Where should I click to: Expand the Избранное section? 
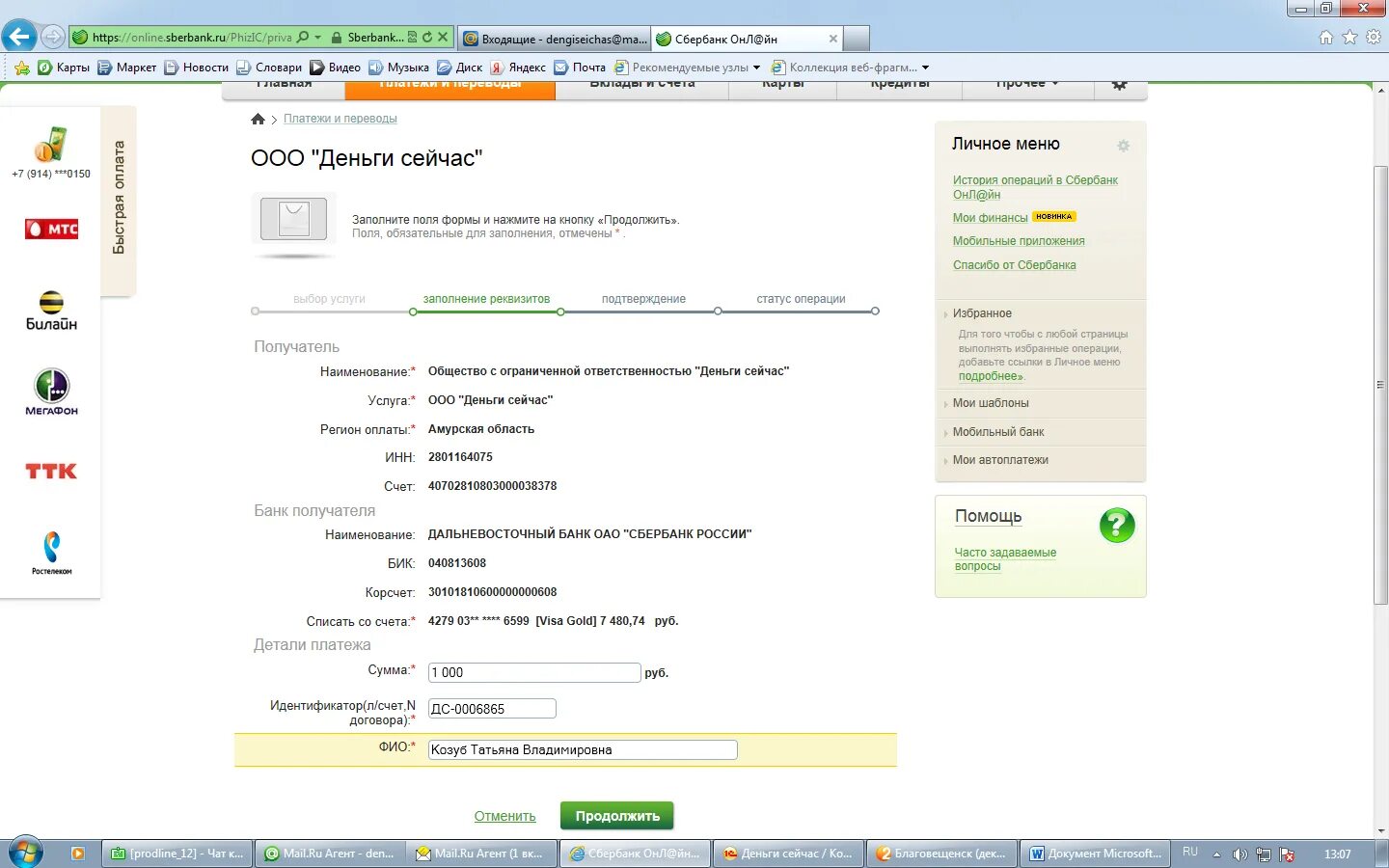coord(982,313)
